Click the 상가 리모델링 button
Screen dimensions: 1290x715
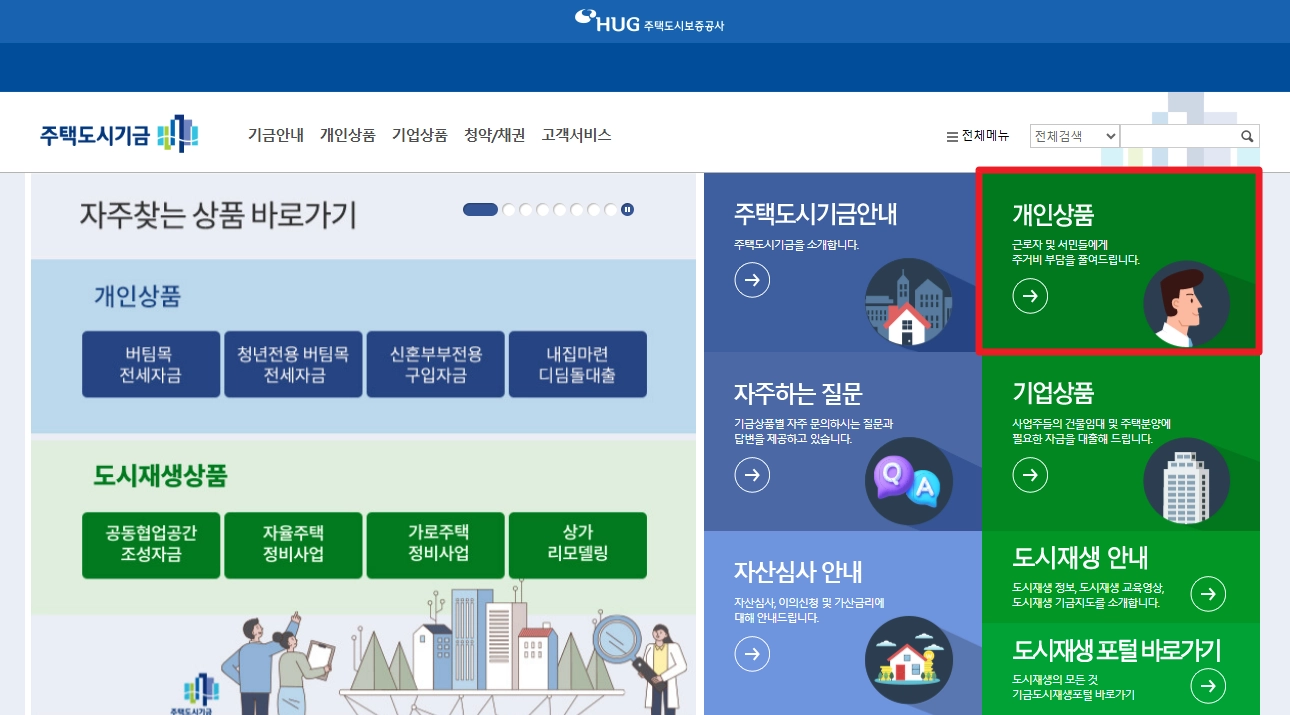(578, 545)
